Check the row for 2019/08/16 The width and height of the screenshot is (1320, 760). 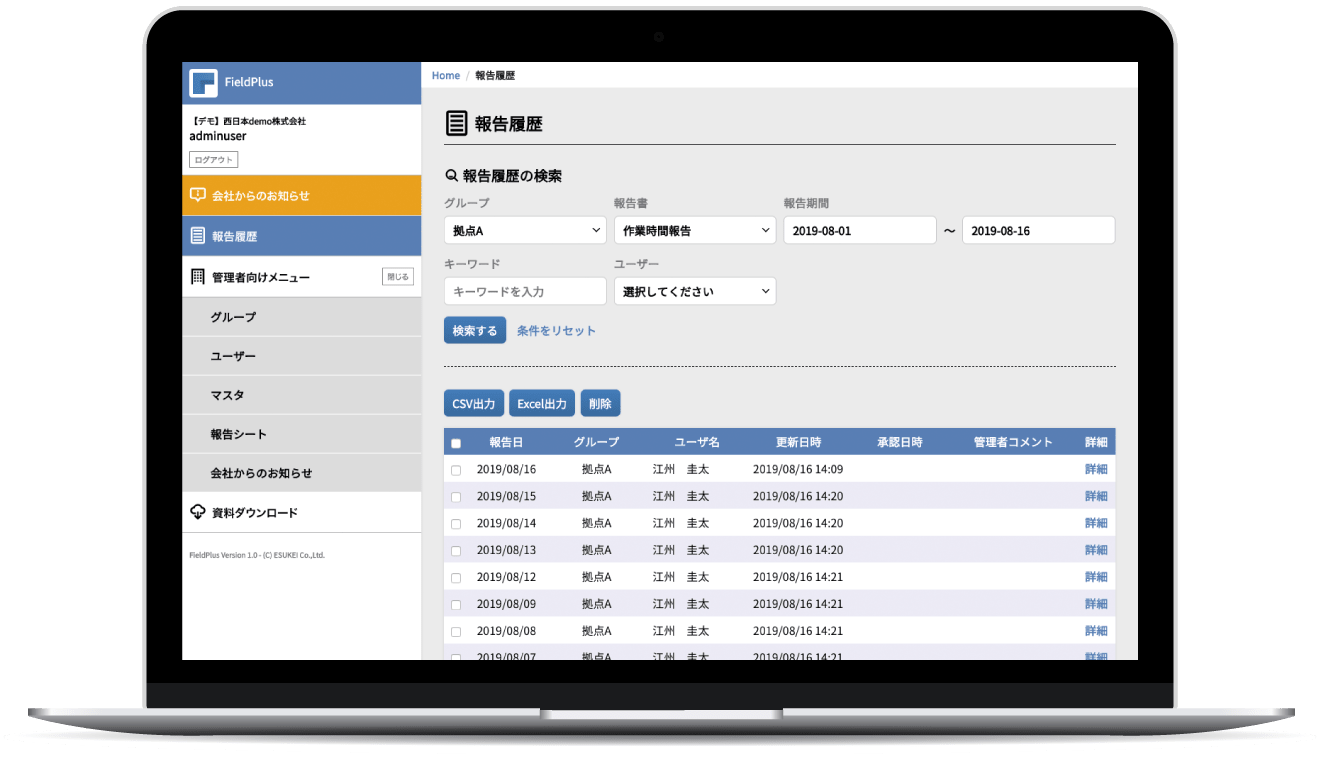pos(456,470)
